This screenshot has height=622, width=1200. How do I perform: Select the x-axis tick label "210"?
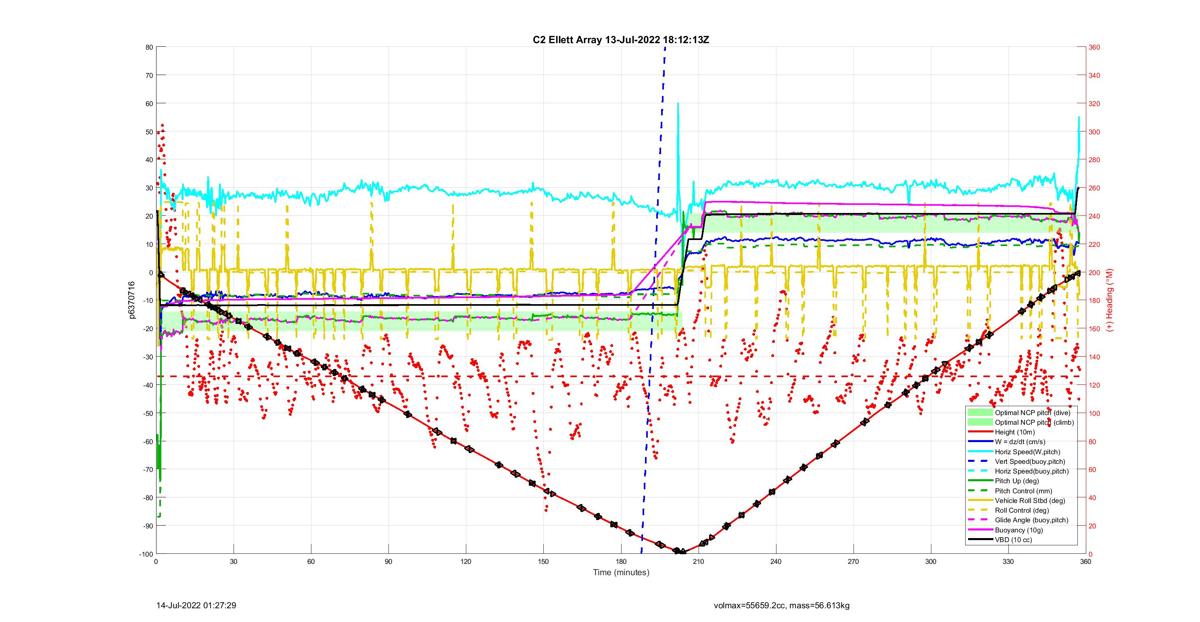(698, 563)
